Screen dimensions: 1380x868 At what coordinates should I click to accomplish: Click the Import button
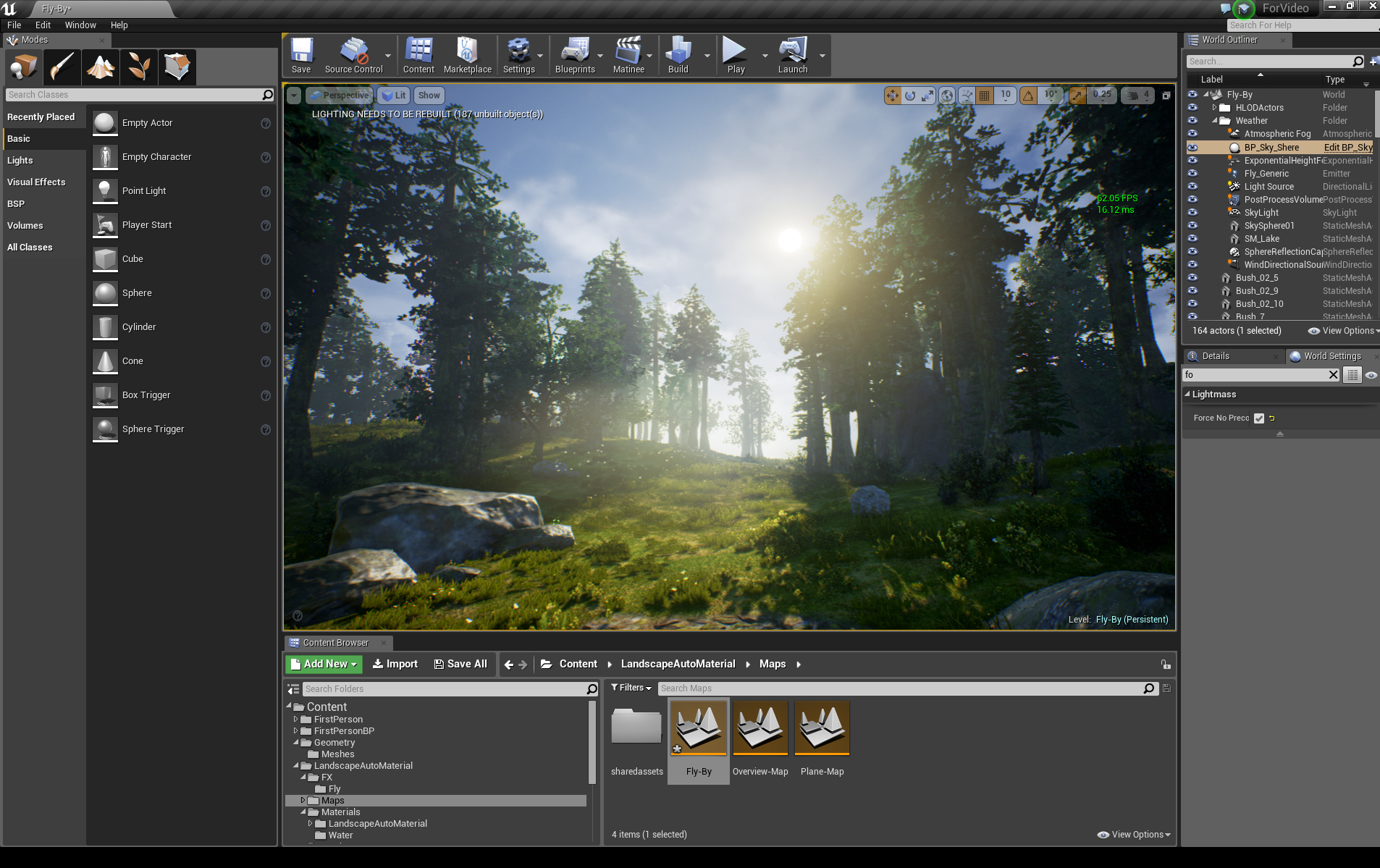395,664
